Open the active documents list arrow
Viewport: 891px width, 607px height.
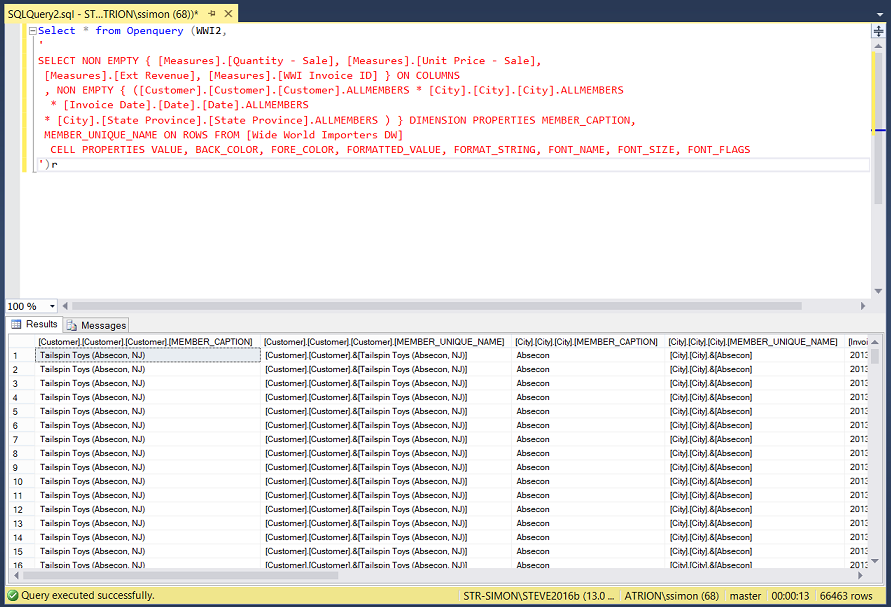click(x=878, y=11)
